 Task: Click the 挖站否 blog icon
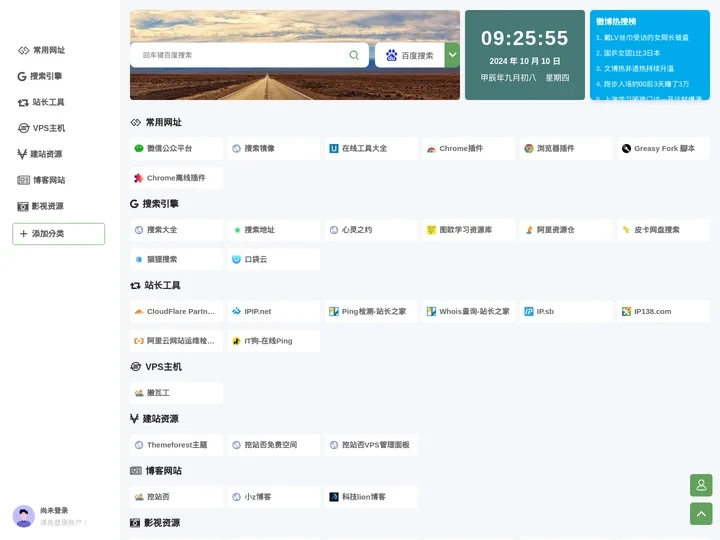[139, 497]
